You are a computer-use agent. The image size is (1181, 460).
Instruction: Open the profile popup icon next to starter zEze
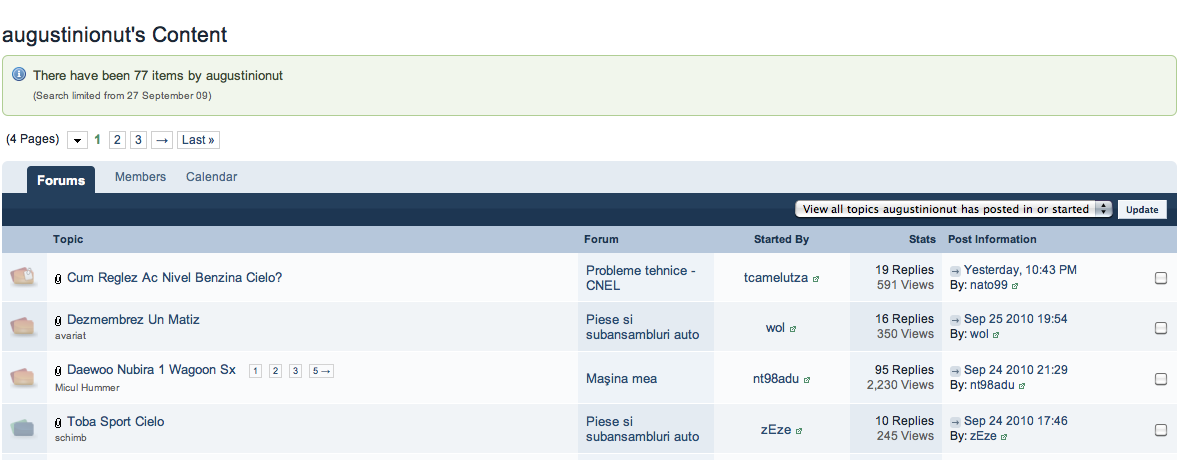coord(799,431)
